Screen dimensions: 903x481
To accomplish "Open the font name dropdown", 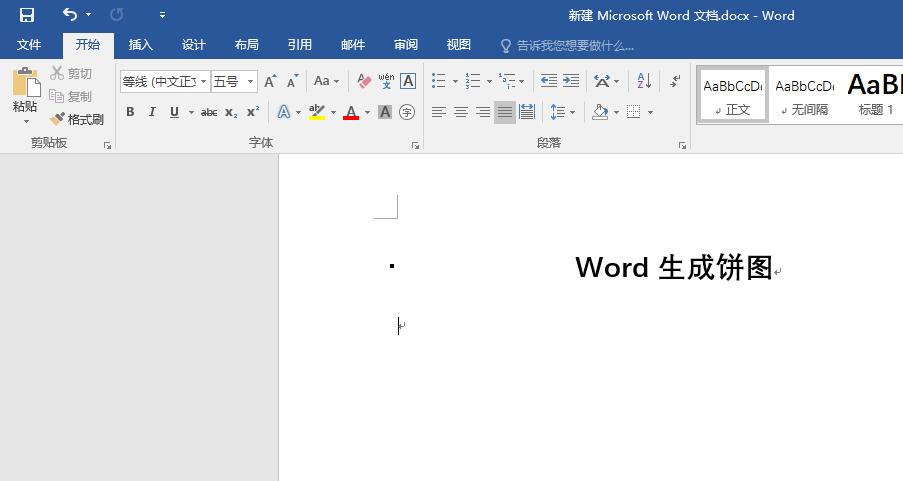I will coord(204,82).
